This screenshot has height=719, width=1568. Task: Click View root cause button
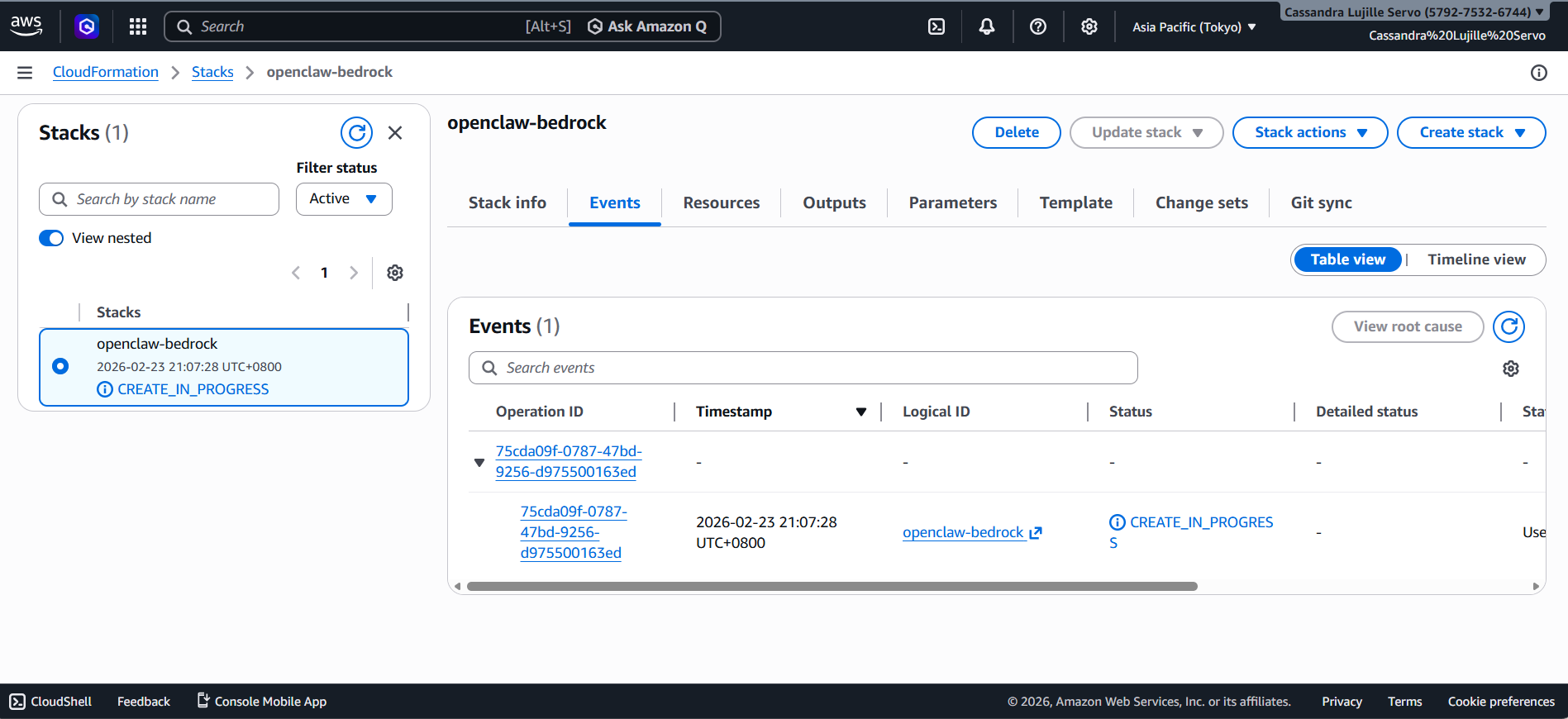point(1408,326)
